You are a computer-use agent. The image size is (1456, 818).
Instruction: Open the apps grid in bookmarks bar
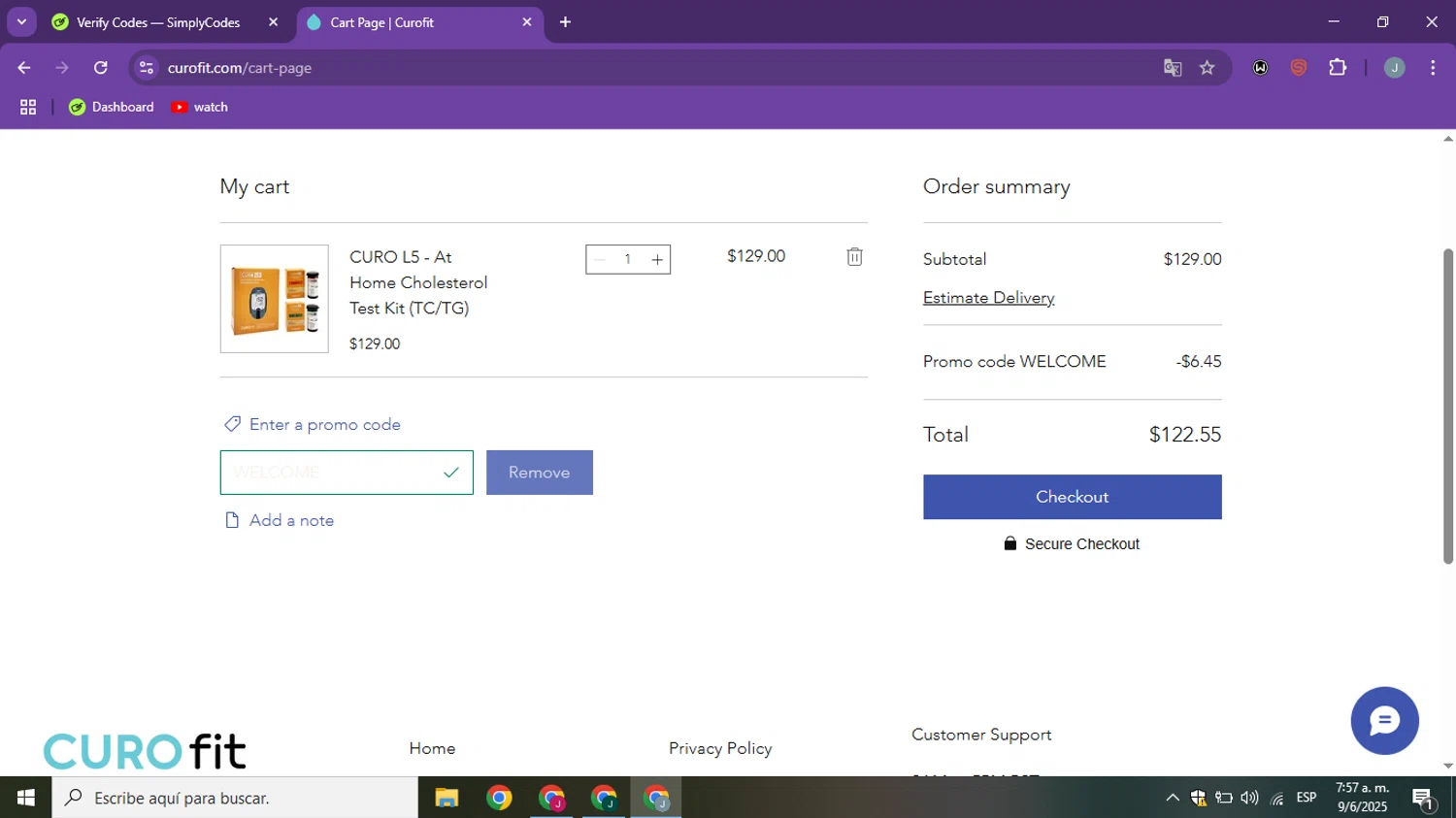pos(28,108)
